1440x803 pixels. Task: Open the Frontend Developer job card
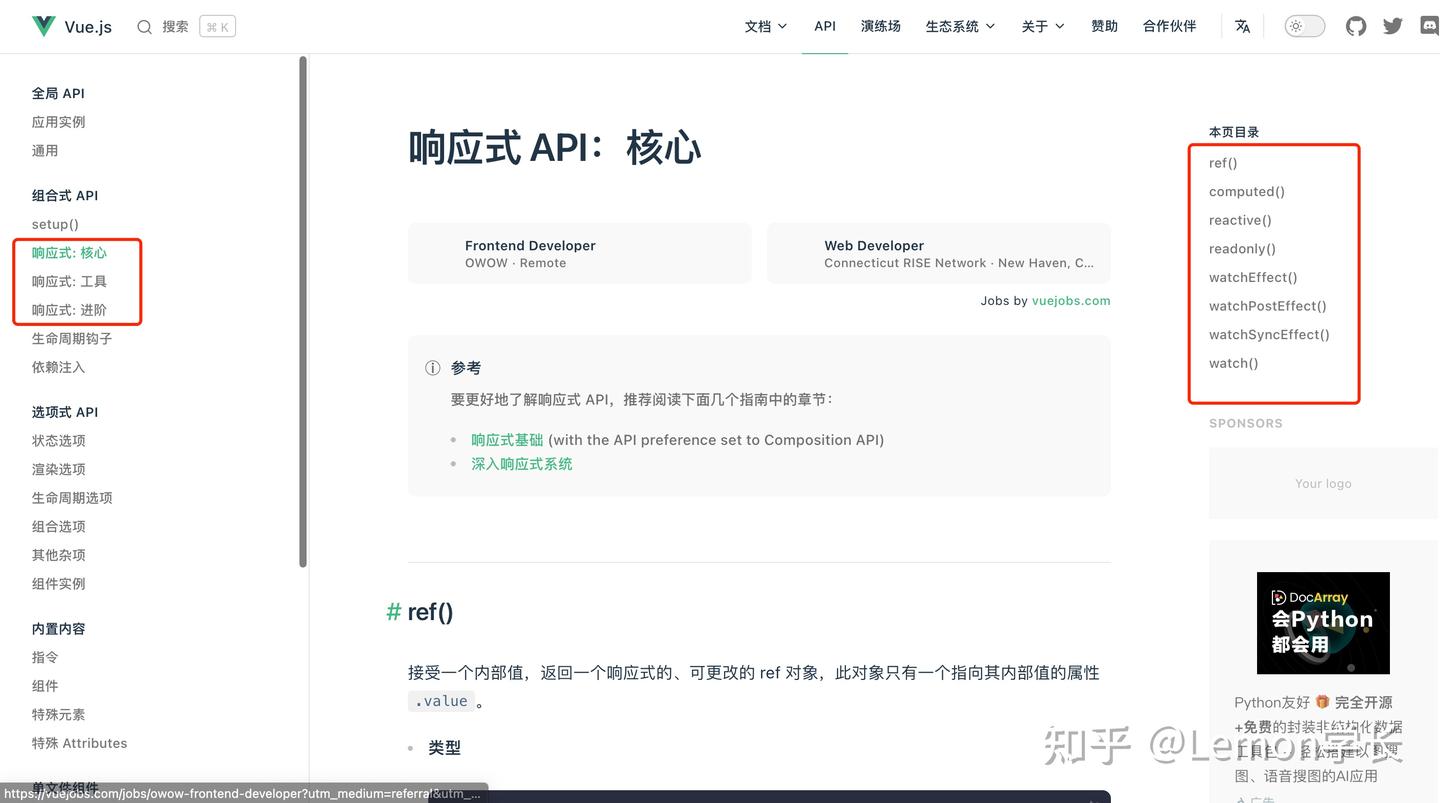pyautogui.click(x=579, y=252)
